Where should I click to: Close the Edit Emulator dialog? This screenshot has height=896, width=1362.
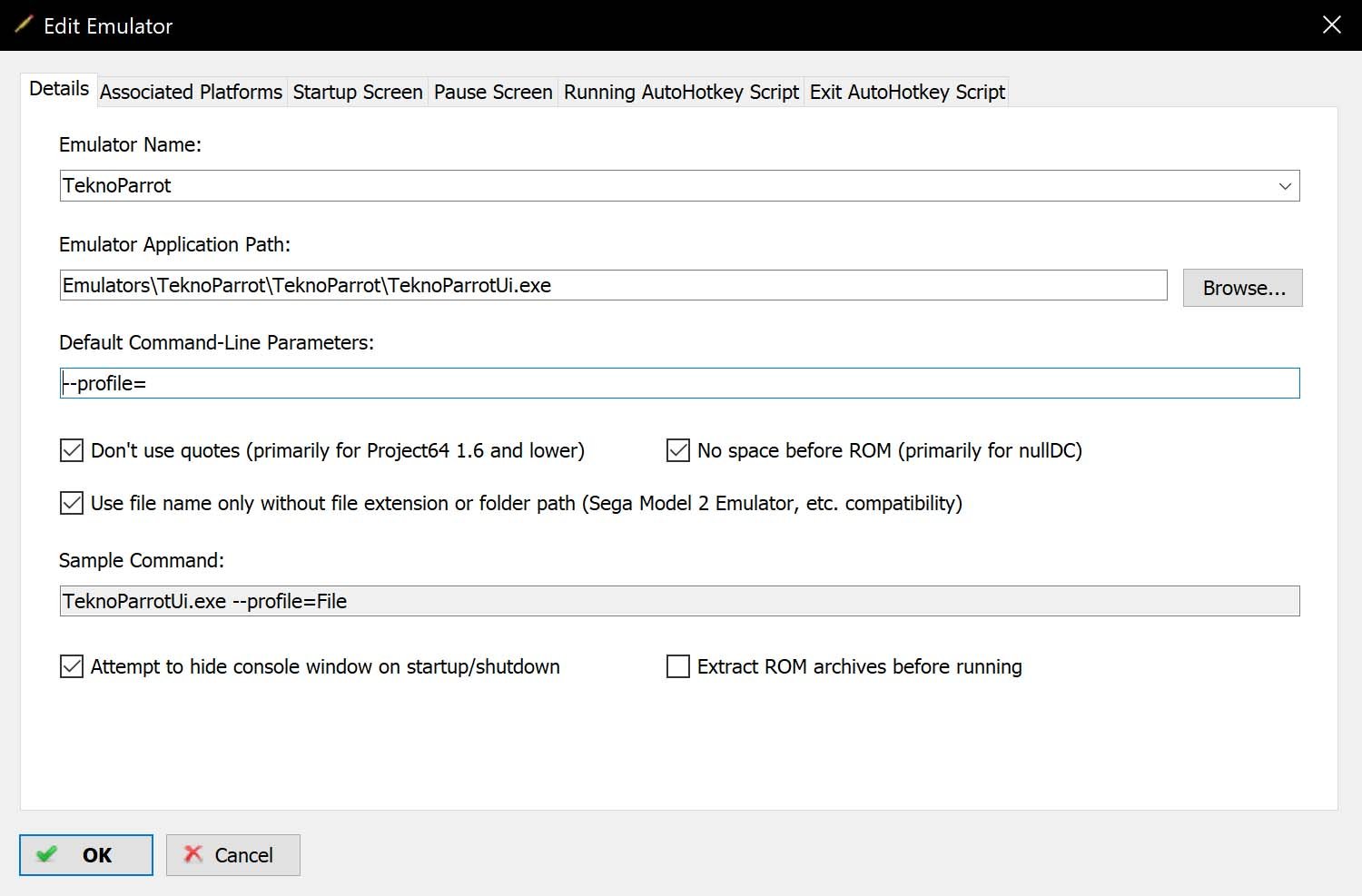[x=1331, y=25]
